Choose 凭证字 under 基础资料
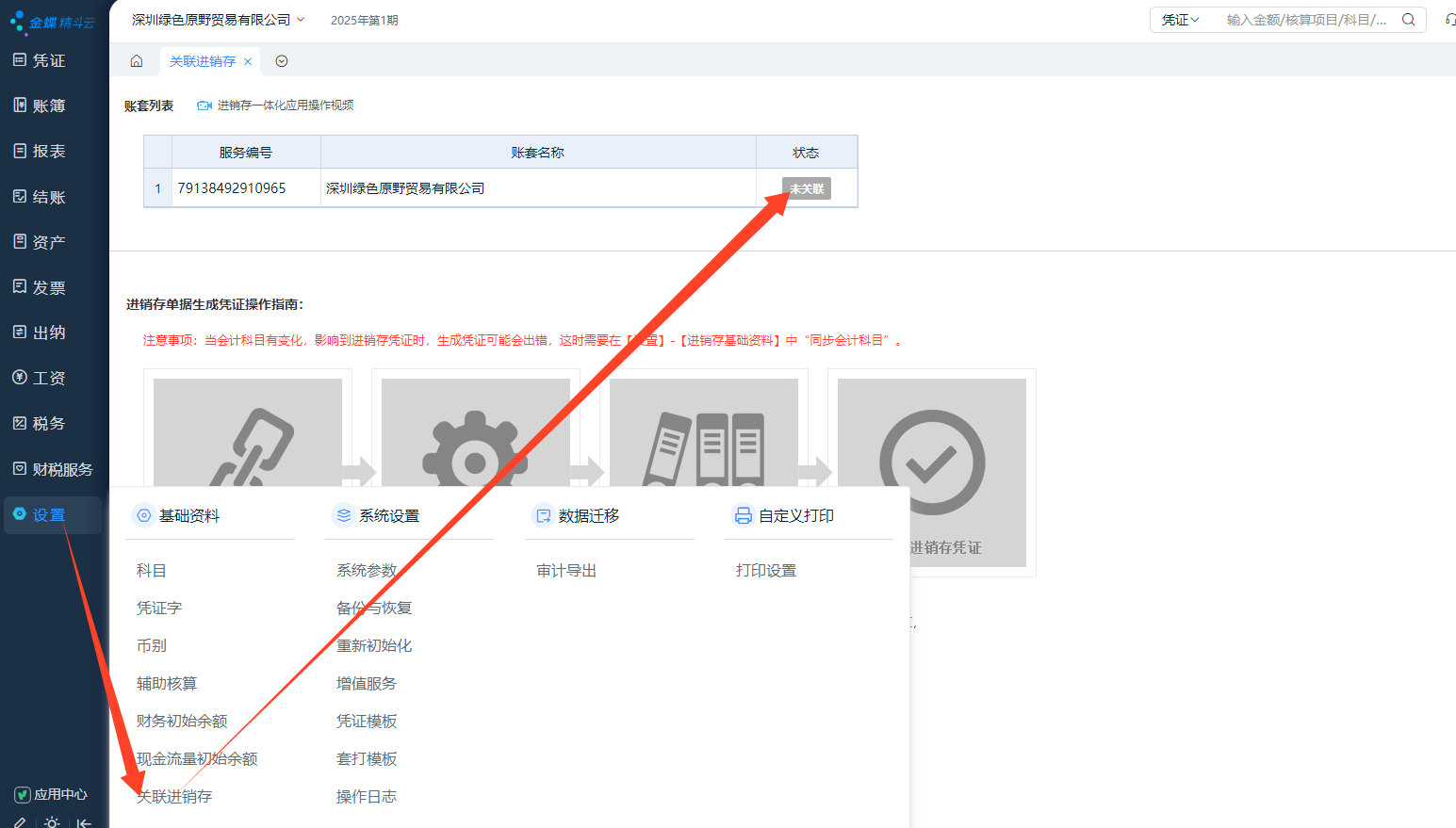 pos(159,609)
